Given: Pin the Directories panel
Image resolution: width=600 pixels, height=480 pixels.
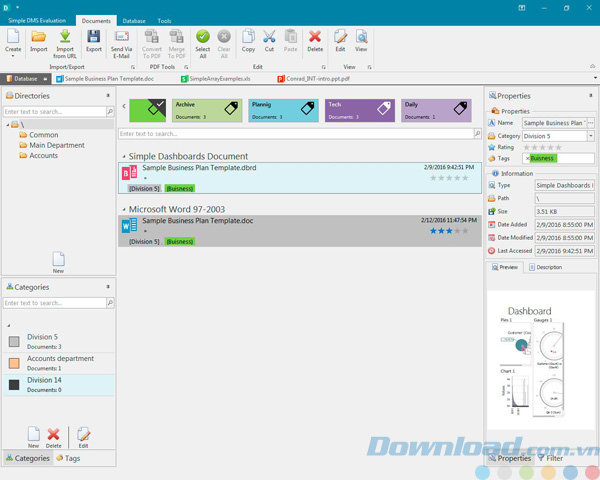Looking at the screenshot, I should 108,95.
